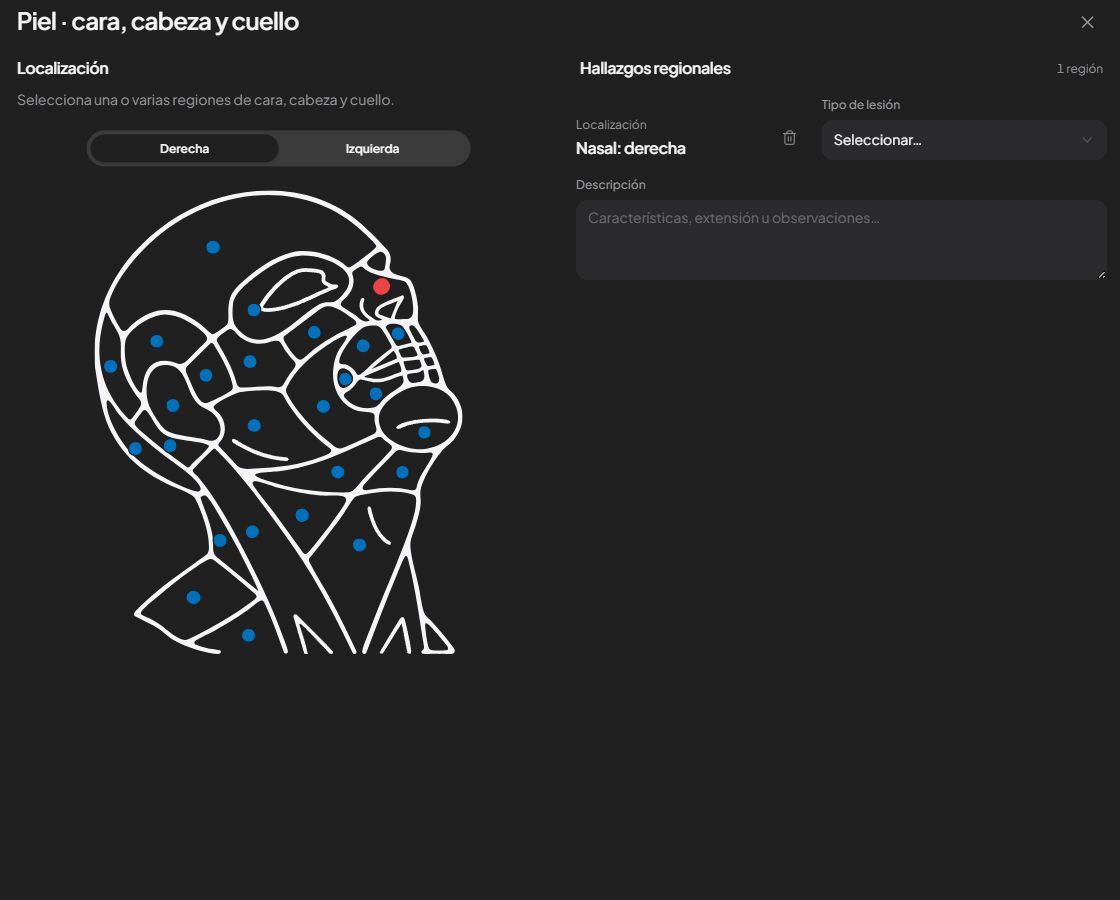Click the '1 región' counter text

pos(1079,69)
